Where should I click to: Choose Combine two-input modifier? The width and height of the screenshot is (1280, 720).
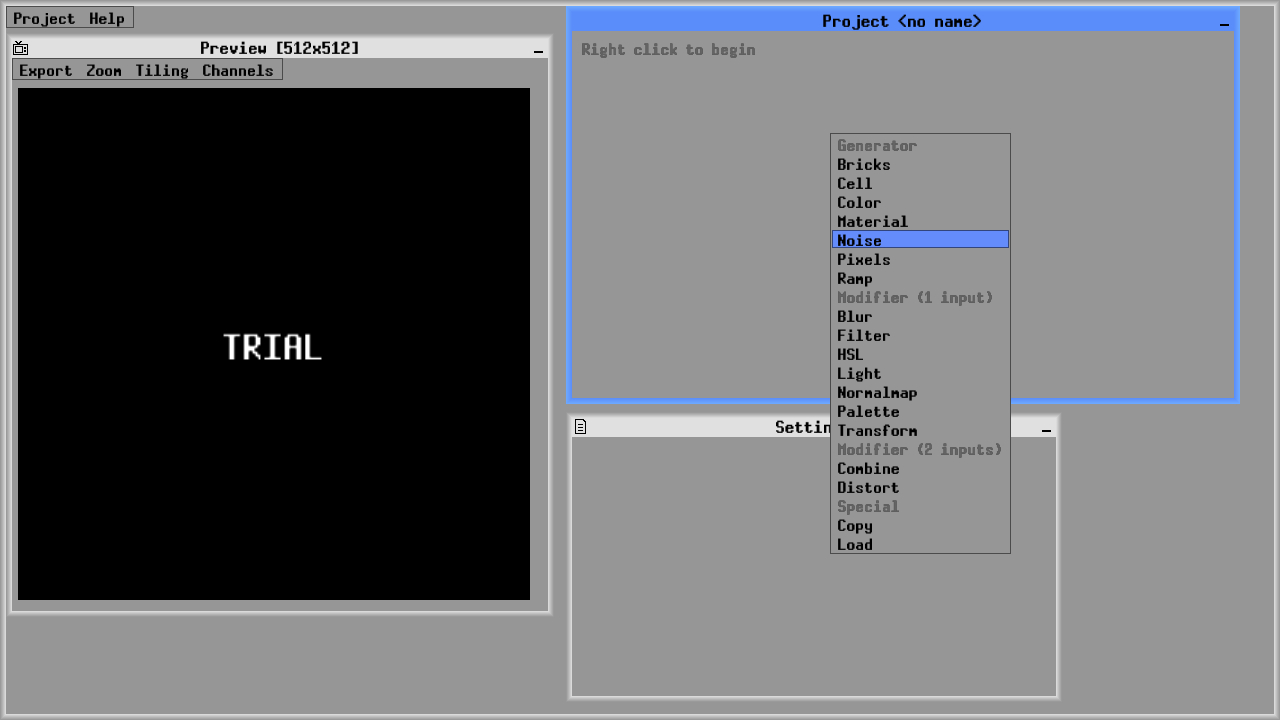pos(920,468)
